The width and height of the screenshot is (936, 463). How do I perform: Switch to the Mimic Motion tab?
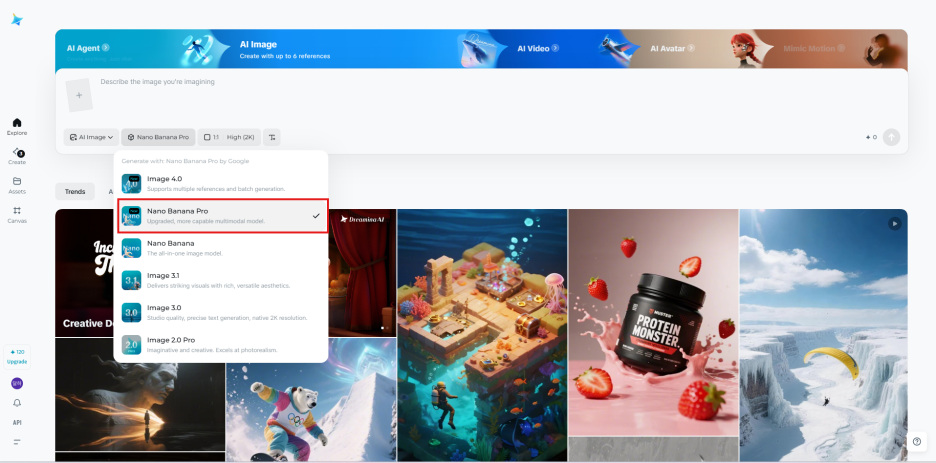point(814,48)
